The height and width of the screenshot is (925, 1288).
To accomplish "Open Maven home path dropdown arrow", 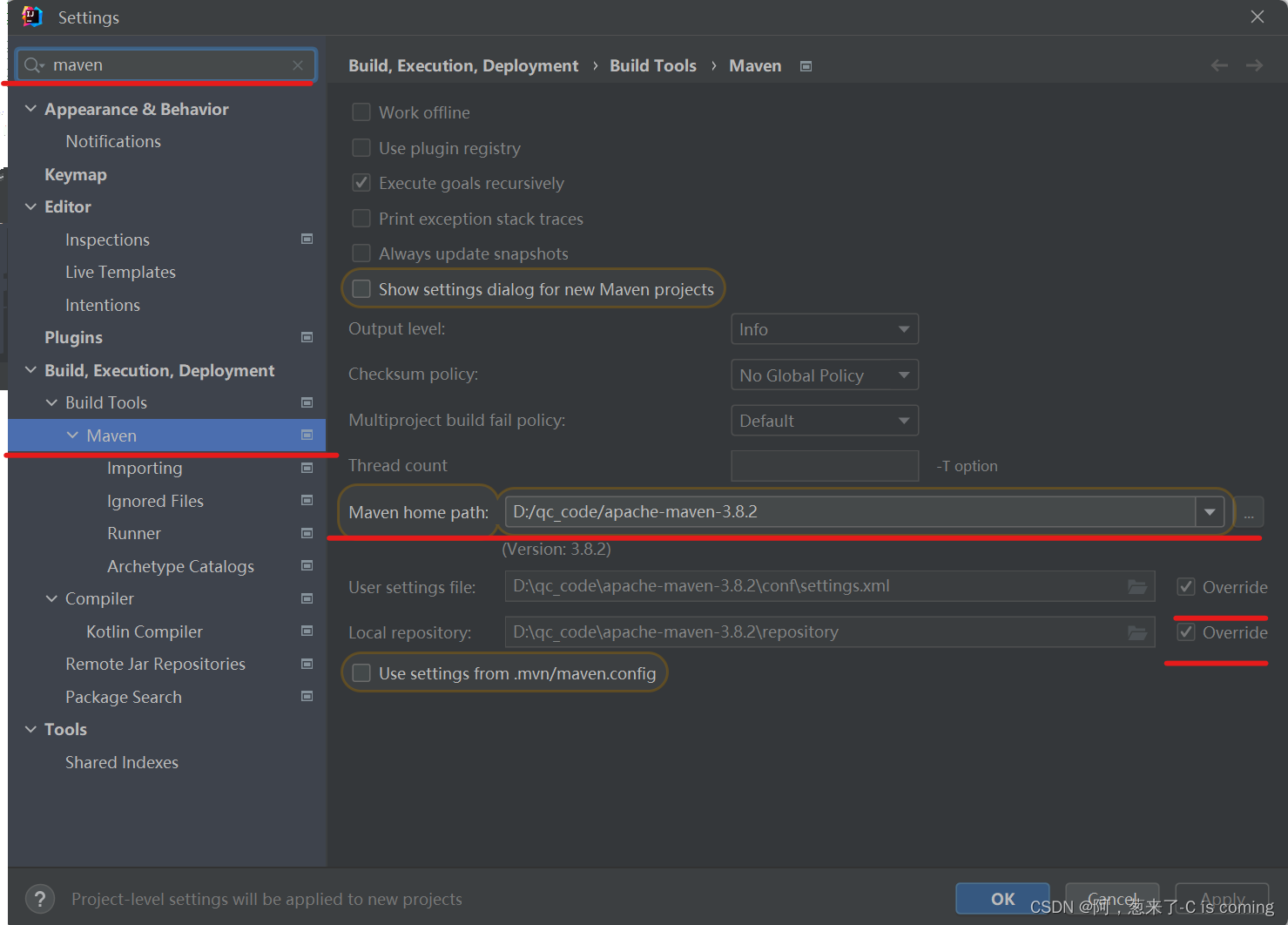I will [1210, 512].
